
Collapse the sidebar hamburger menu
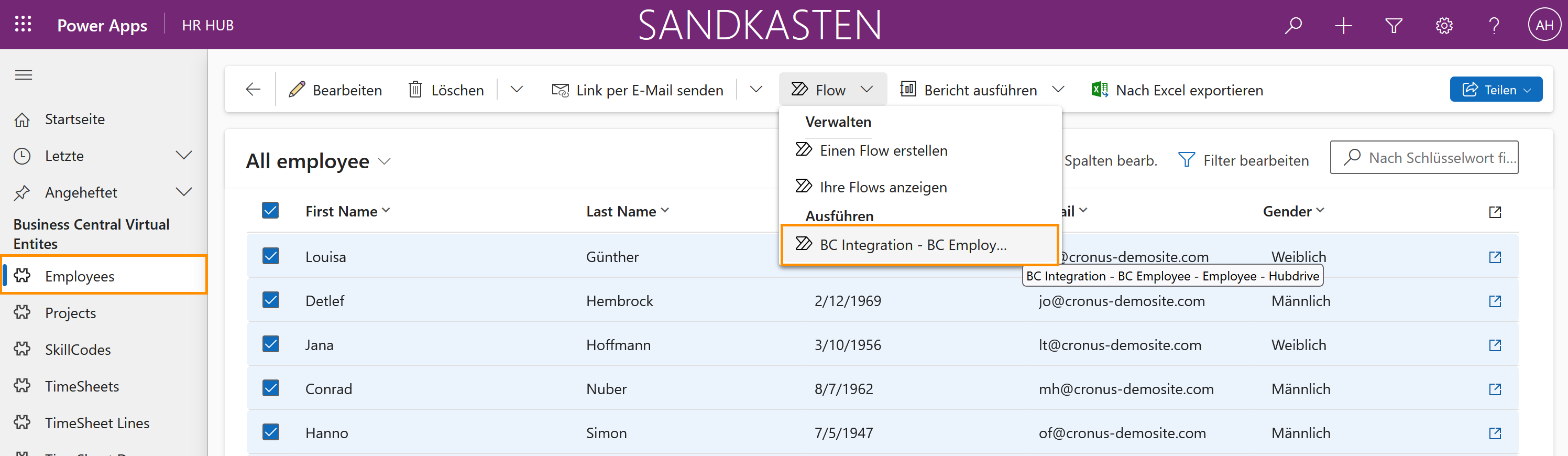pos(23,75)
